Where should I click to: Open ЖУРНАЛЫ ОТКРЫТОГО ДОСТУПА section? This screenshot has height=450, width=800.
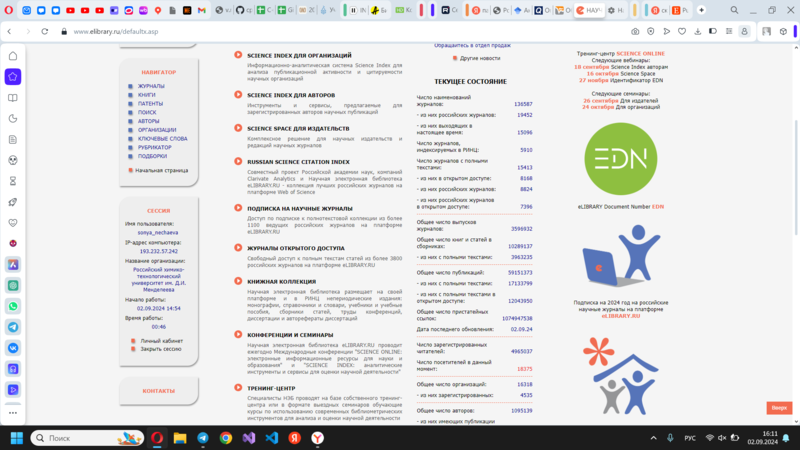click(295, 248)
